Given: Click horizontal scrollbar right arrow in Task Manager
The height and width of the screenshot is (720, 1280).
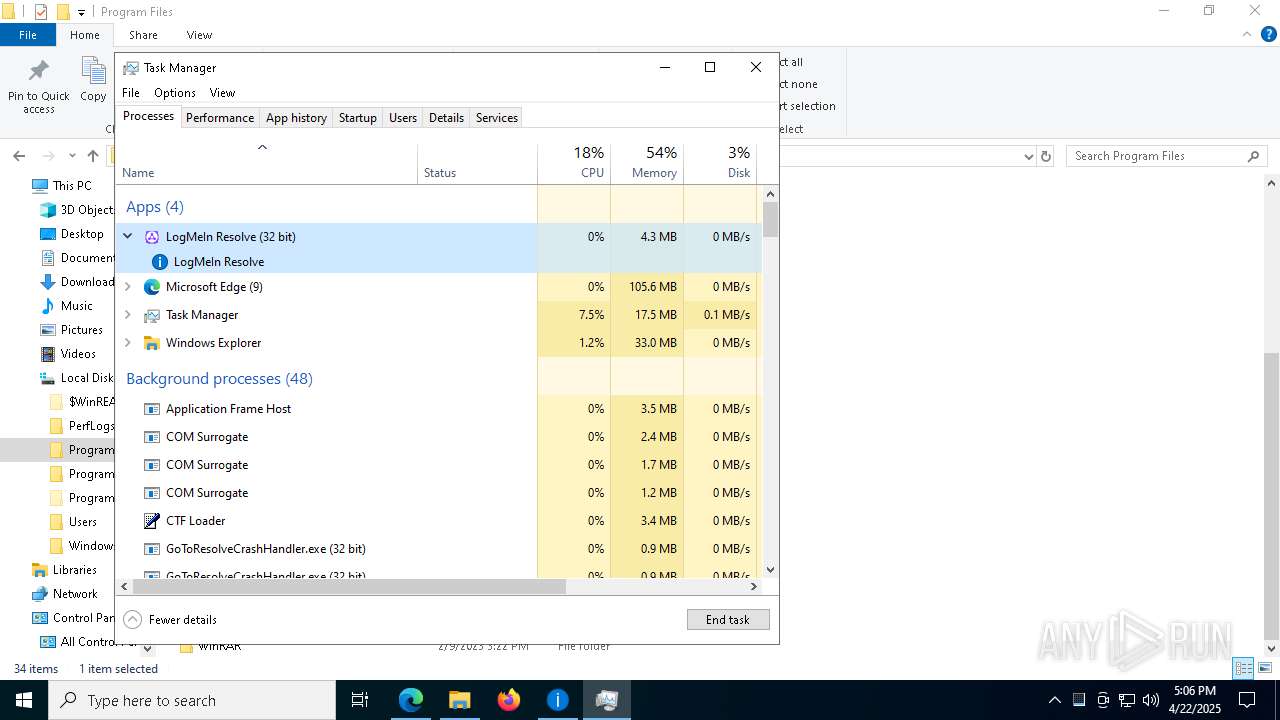Looking at the screenshot, I should [754, 587].
